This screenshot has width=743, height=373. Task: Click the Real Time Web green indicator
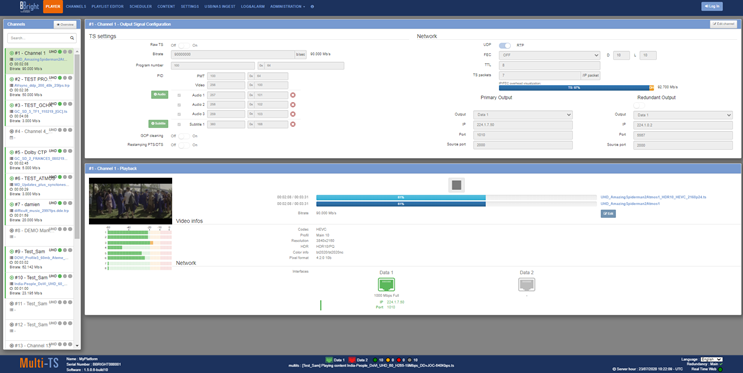point(720,369)
